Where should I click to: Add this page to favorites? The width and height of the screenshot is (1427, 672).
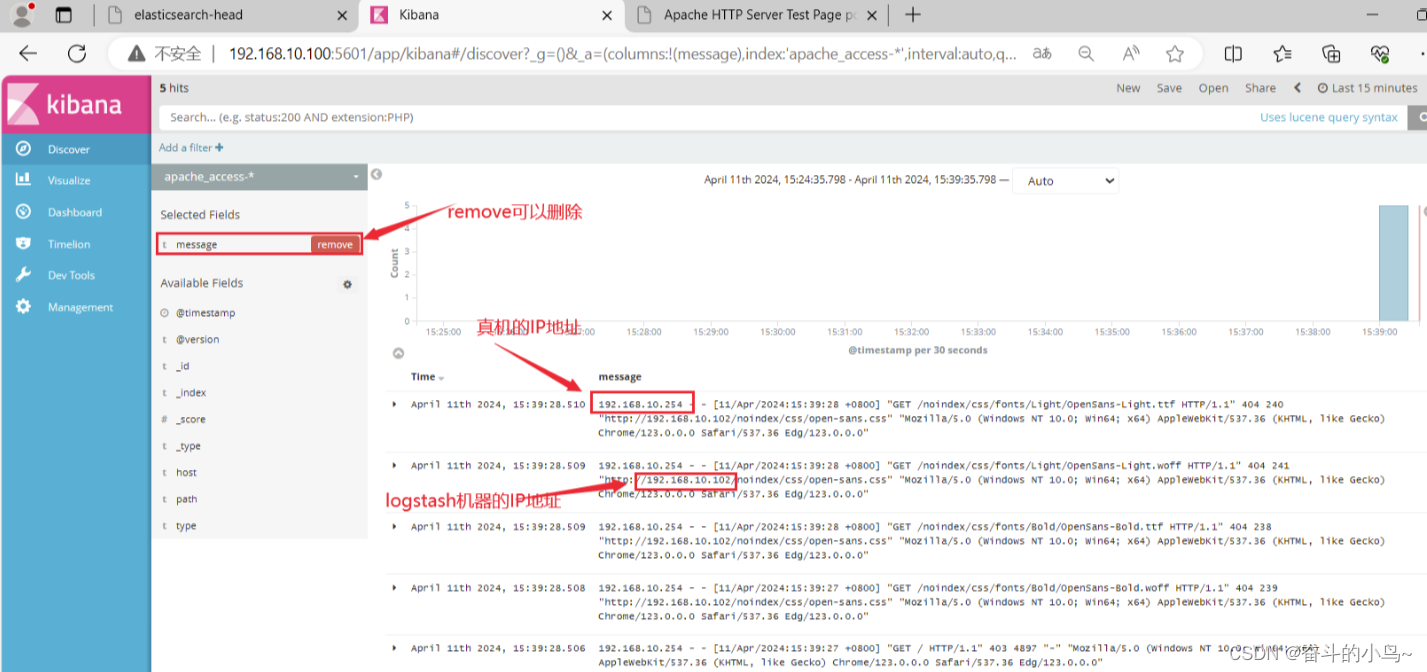(1175, 53)
